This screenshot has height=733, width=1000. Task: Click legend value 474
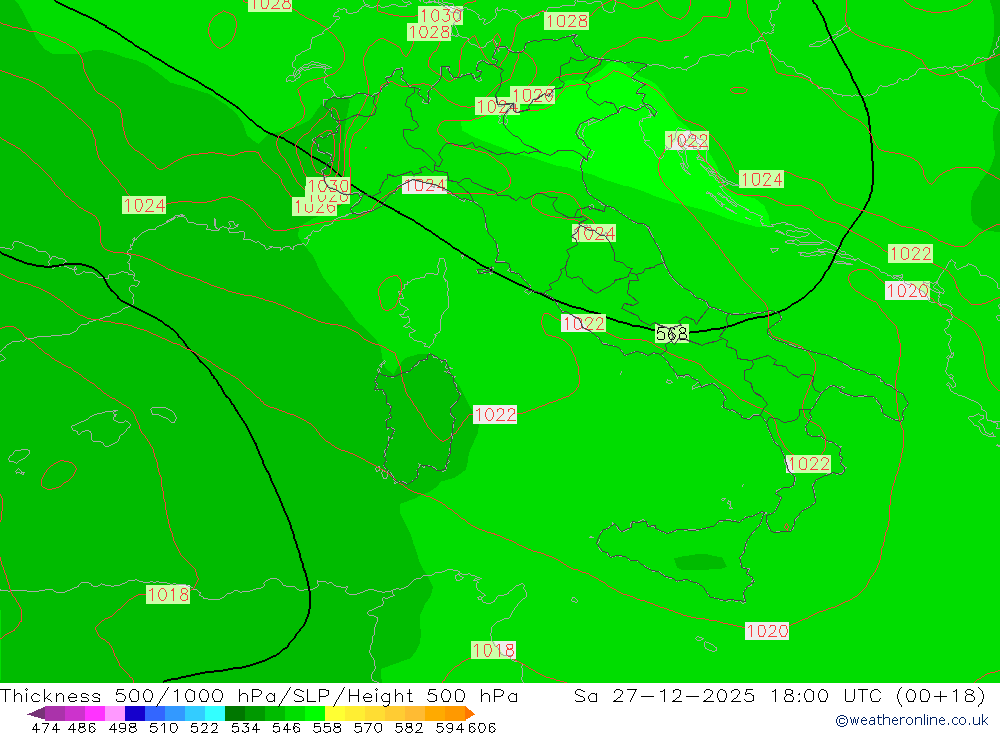[45, 727]
